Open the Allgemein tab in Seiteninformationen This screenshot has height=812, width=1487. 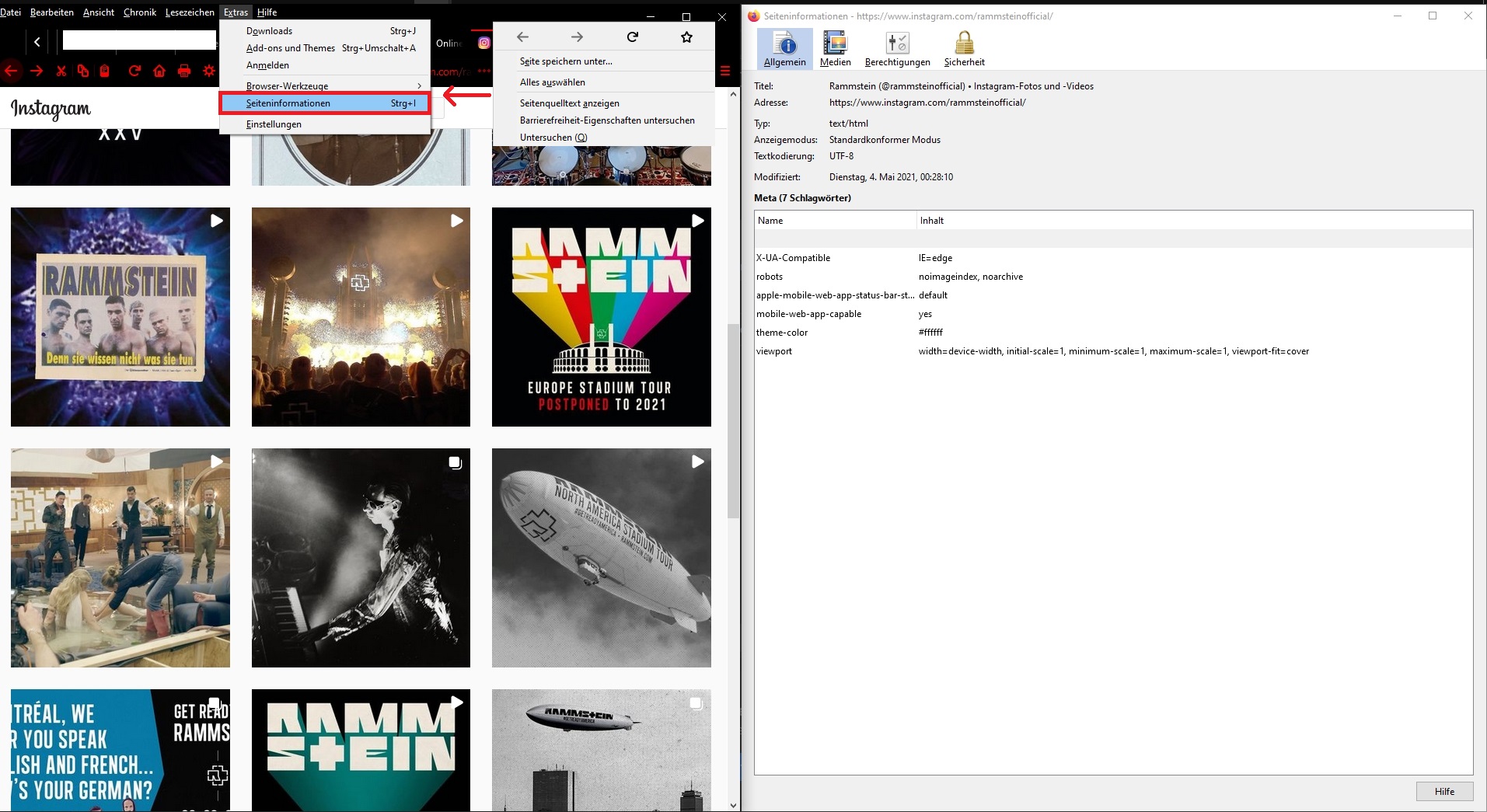(785, 48)
